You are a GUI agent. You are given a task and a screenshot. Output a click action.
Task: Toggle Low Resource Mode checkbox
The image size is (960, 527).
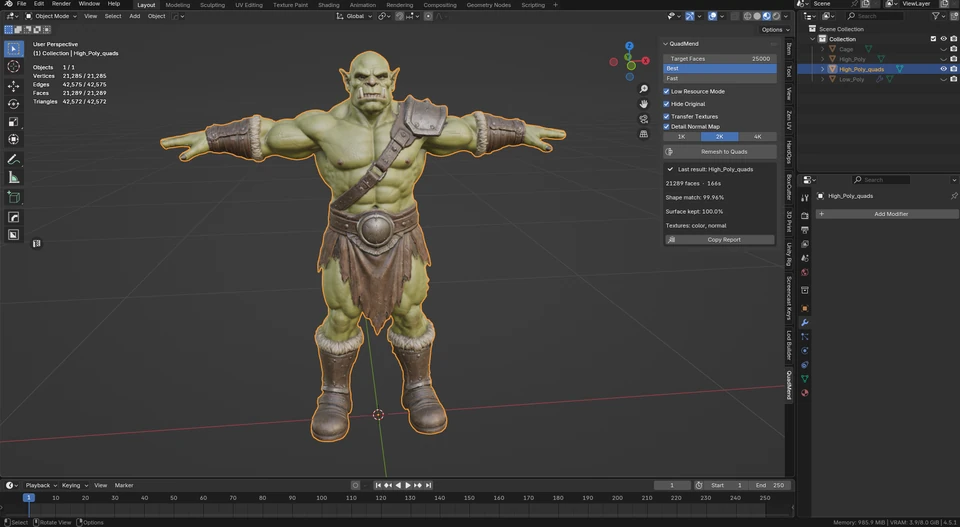667,91
